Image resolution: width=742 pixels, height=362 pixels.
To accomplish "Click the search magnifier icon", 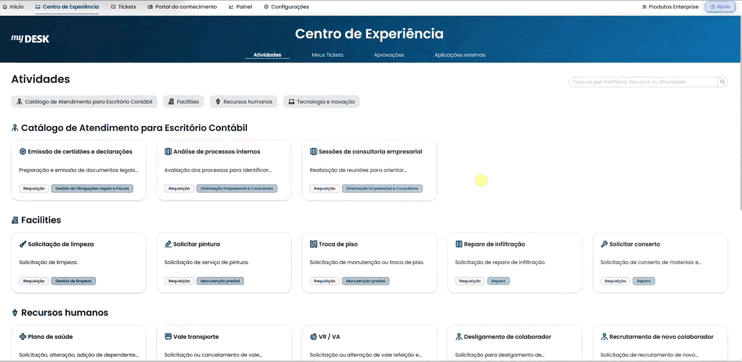I will [723, 82].
